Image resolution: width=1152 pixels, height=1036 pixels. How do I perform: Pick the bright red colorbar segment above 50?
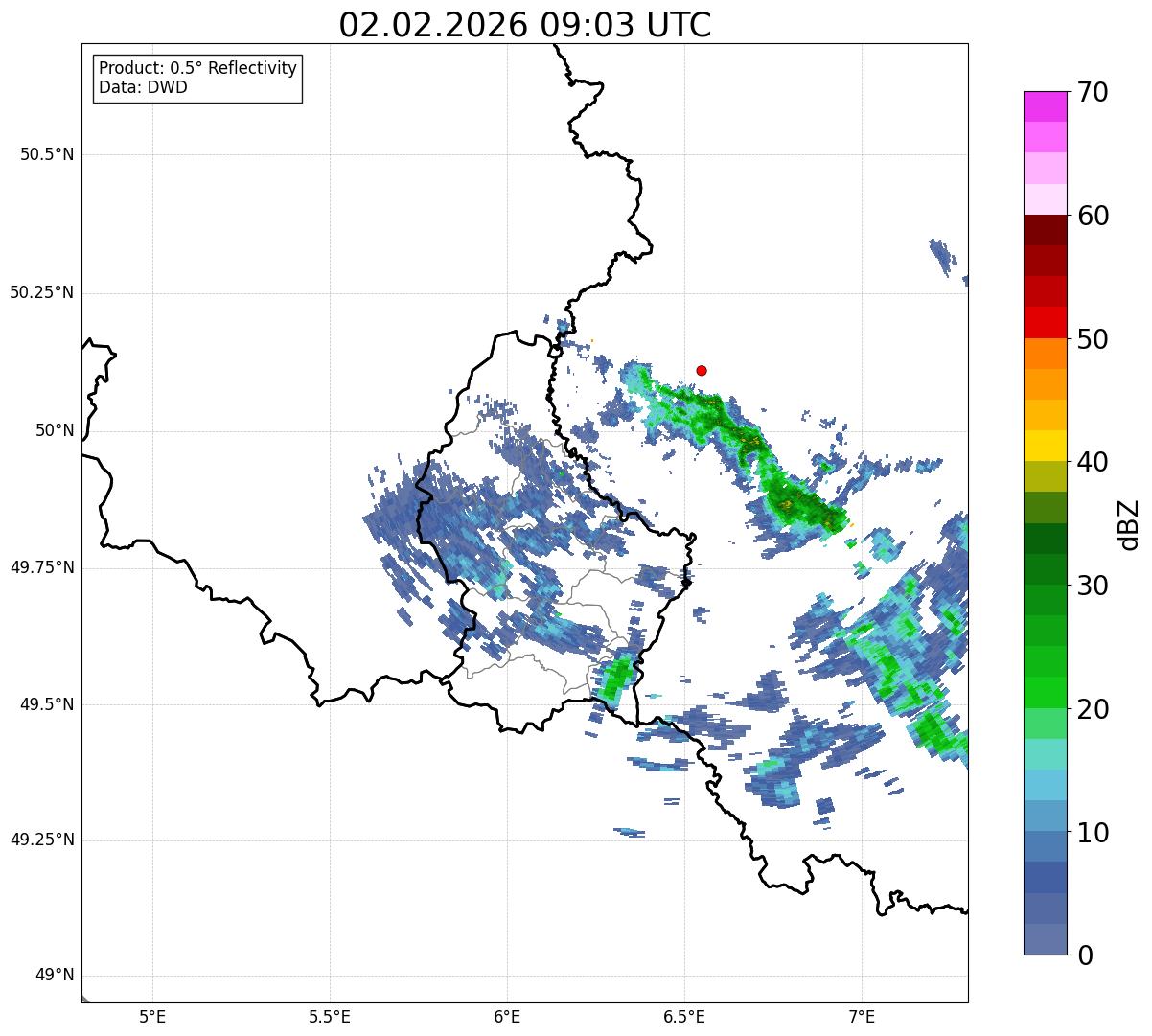1045,322
